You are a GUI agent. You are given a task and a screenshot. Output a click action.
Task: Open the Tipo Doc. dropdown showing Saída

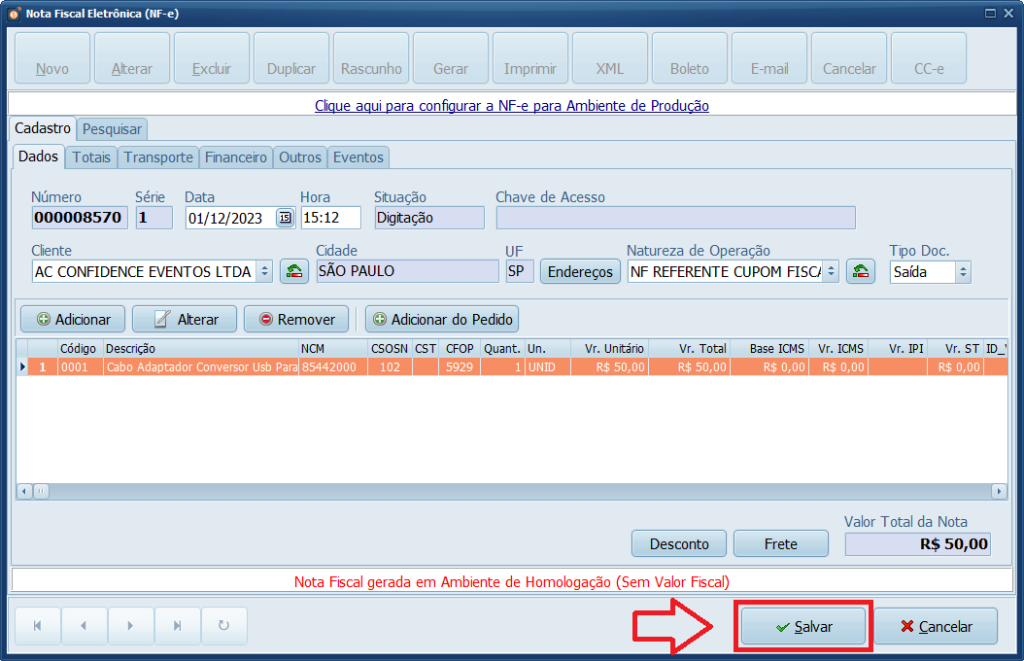coord(962,271)
